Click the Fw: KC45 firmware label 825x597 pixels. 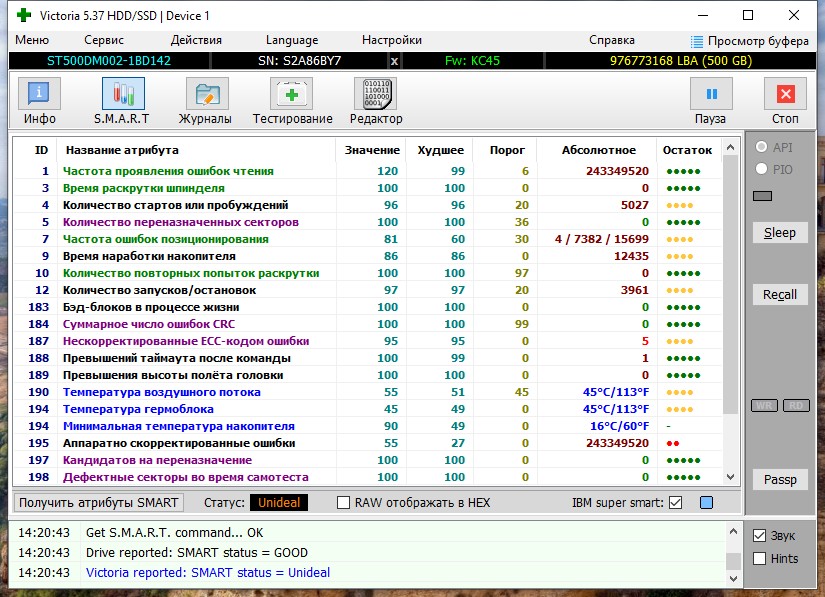pos(472,61)
